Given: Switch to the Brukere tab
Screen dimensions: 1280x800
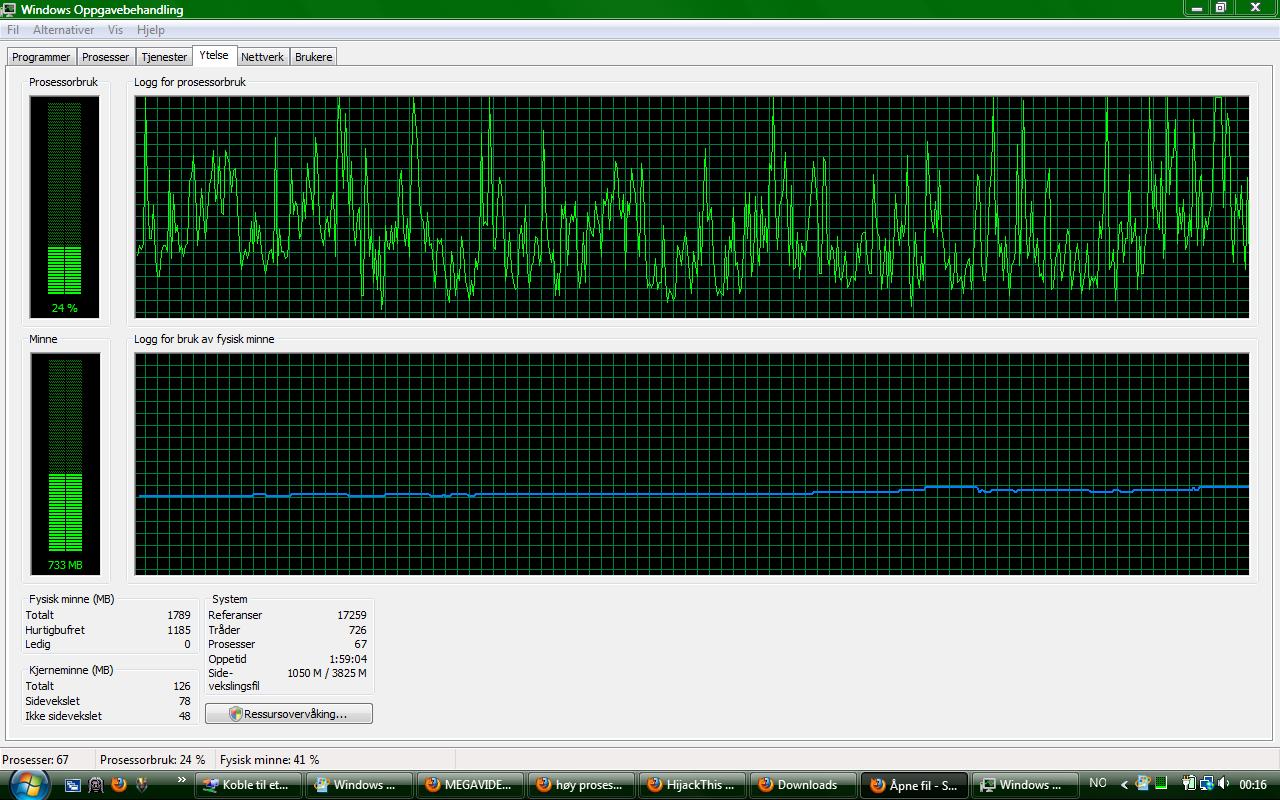Looking at the screenshot, I should coord(313,57).
